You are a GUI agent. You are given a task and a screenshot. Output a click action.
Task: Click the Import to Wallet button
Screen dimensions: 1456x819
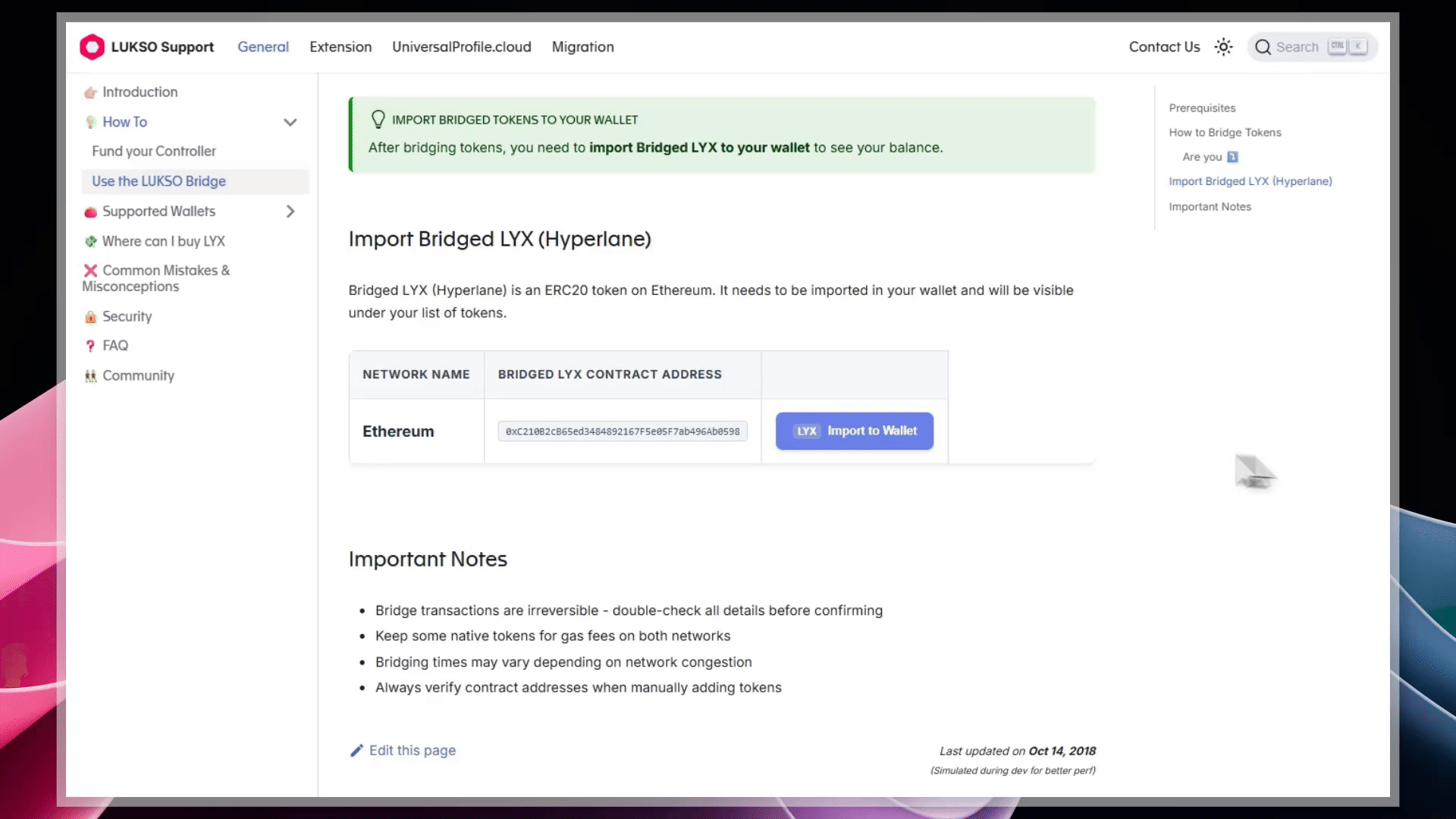click(854, 431)
